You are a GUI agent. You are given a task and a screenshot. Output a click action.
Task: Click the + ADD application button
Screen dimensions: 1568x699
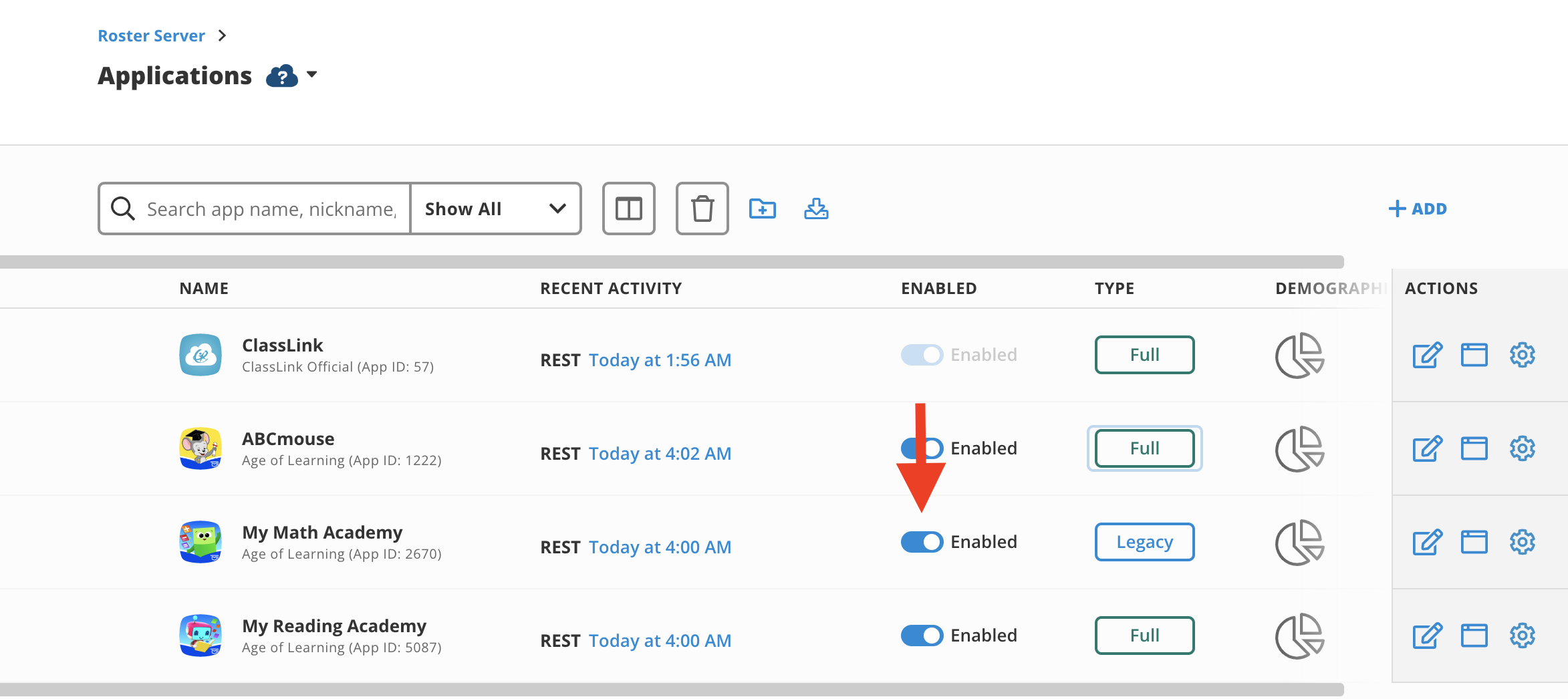[x=1417, y=209]
